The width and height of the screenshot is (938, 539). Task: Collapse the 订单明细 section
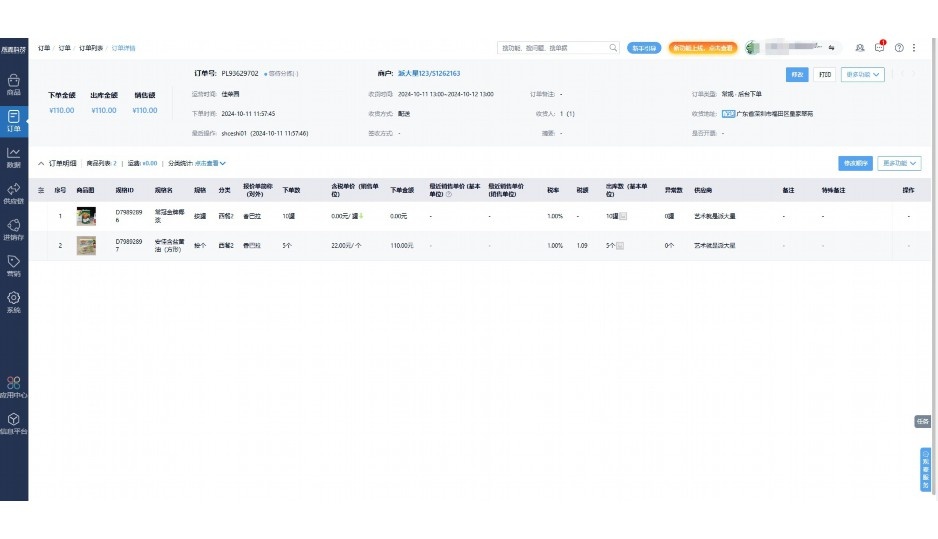41,163
